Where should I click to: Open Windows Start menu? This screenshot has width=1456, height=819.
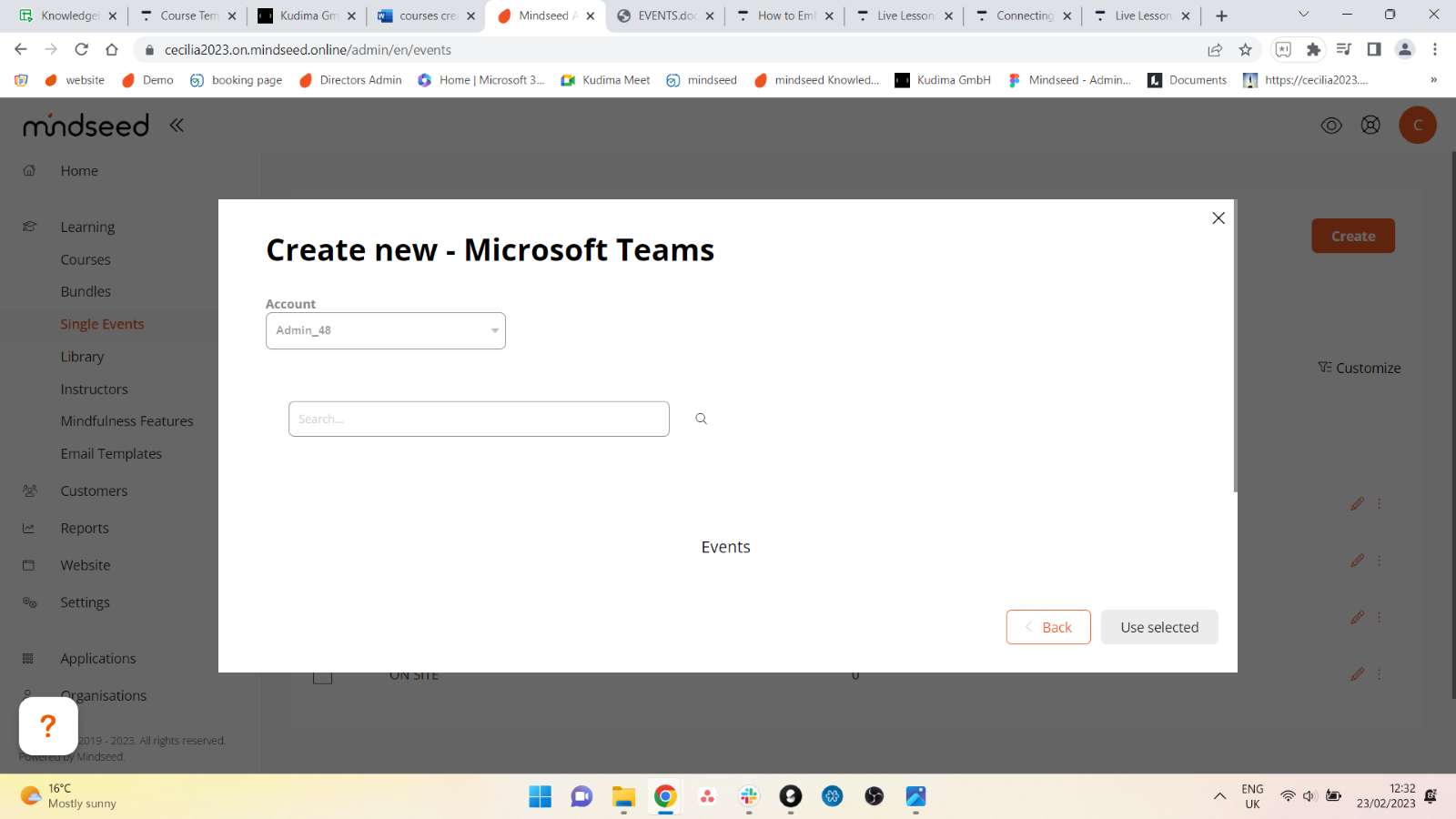540,796
